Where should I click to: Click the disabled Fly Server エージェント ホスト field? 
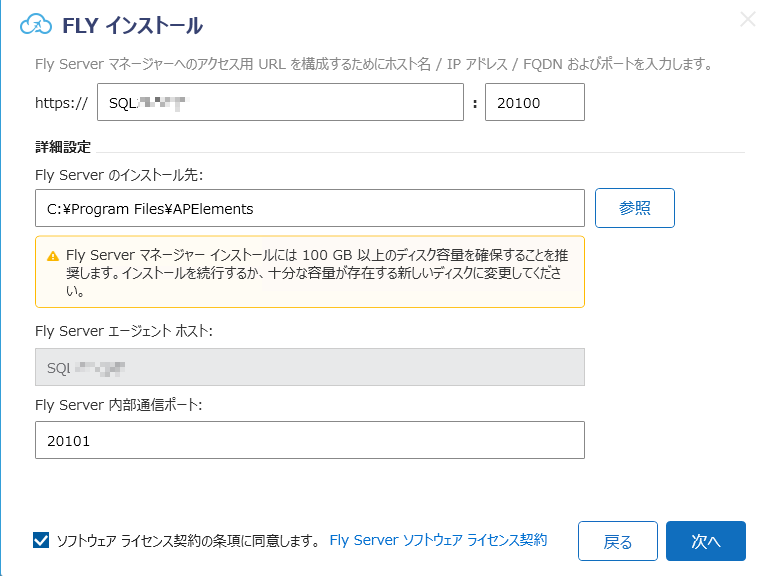point(310,367)
